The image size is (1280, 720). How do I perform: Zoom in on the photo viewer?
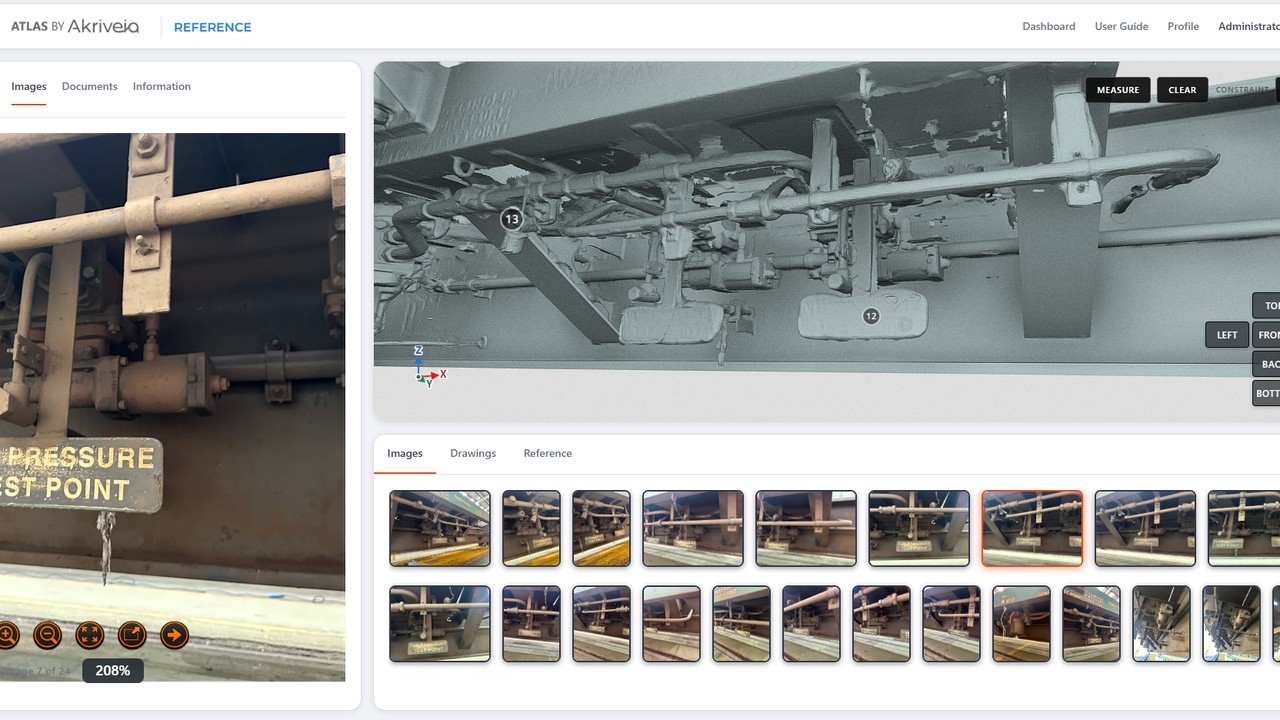coord(6,634)
